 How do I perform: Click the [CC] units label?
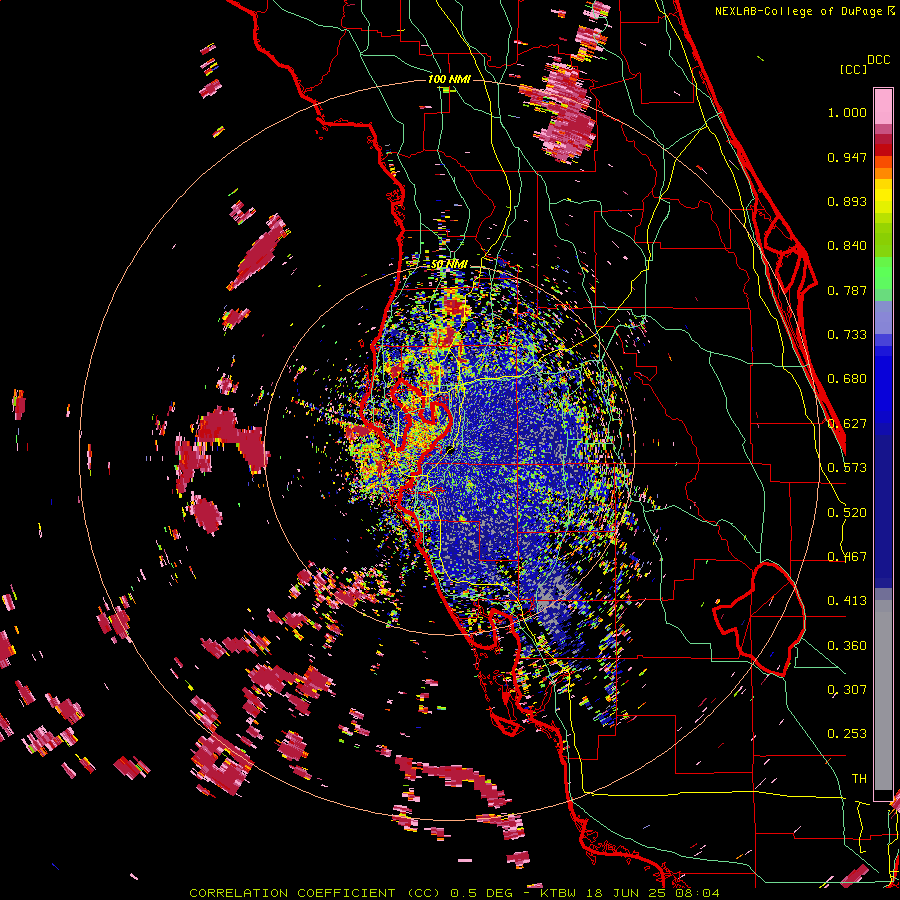(853, 69)
